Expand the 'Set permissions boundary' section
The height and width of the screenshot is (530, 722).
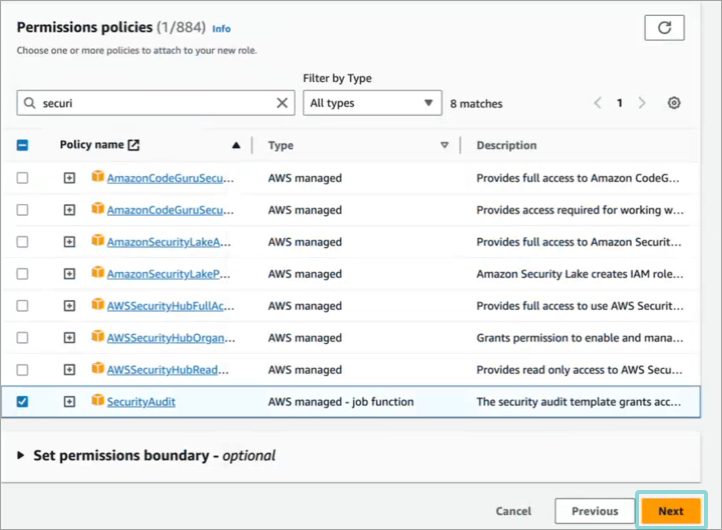20,455
